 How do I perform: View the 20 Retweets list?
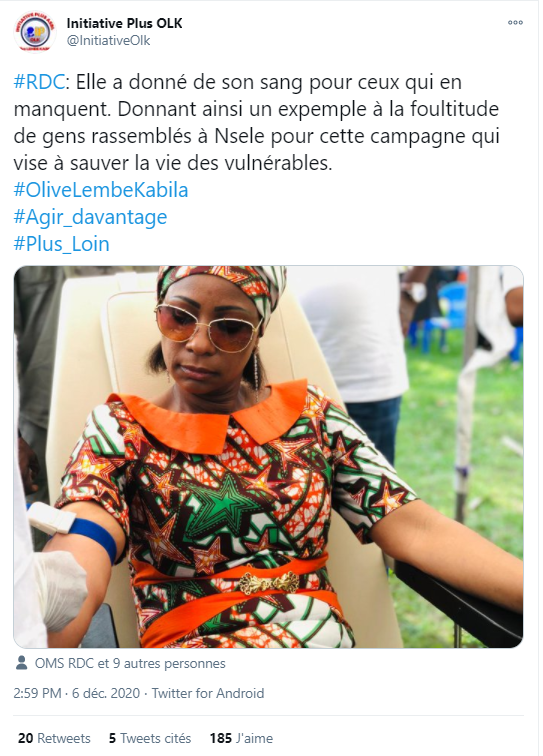point(54,738)
